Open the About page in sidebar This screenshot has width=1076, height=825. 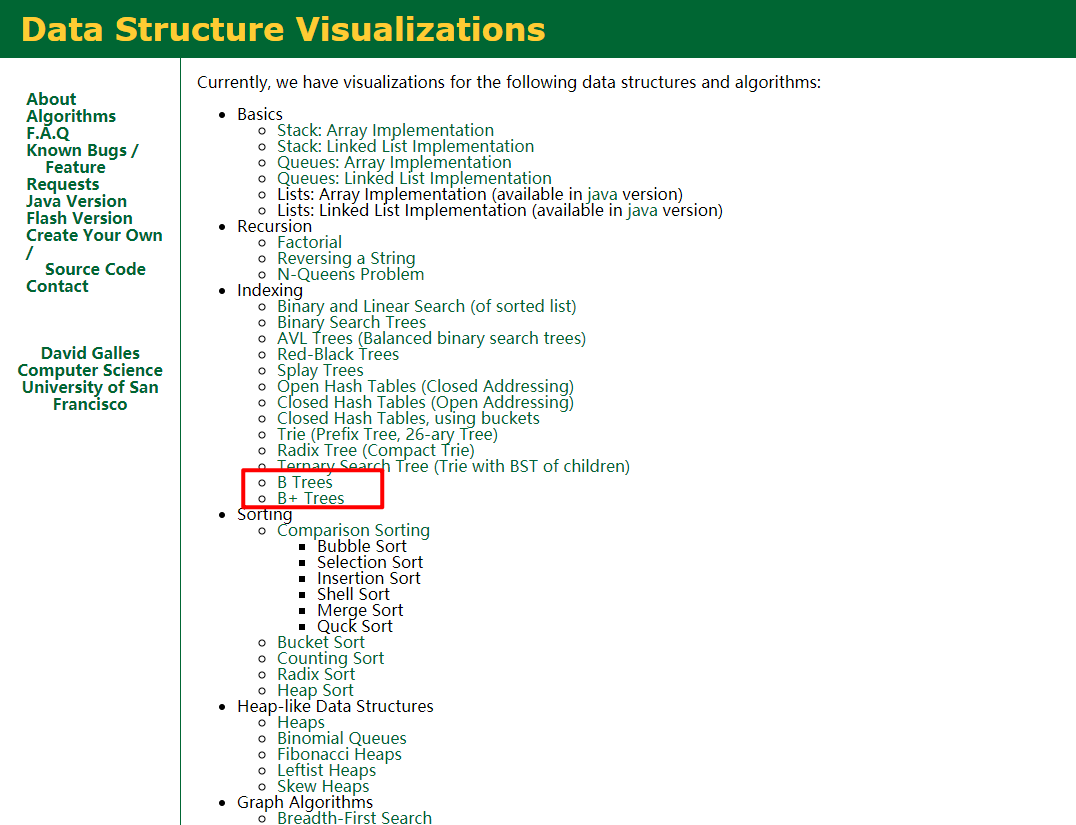(x=51, y=100)
